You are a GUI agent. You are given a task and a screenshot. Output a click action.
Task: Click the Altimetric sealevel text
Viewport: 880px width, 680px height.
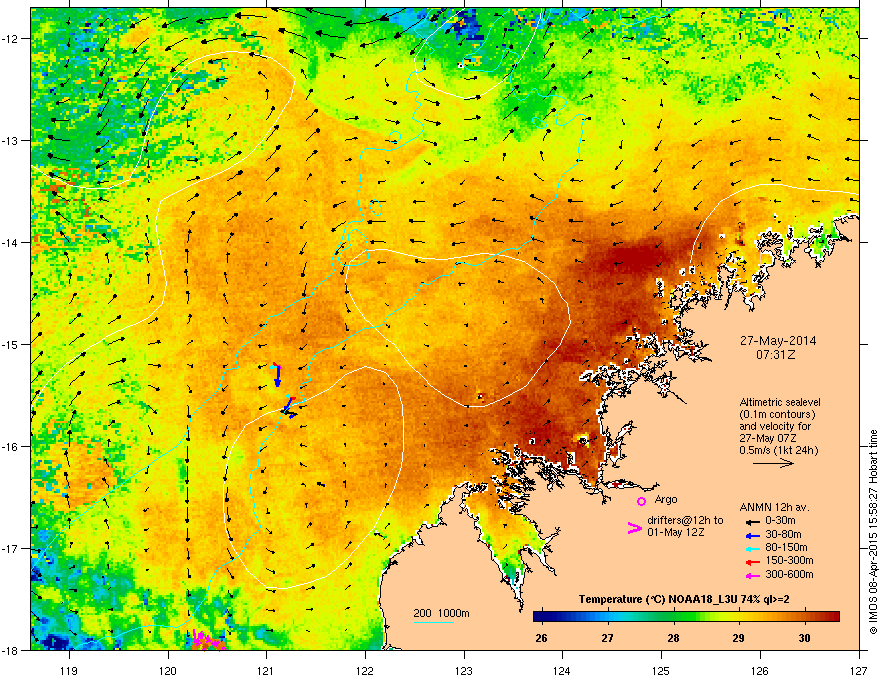point(780,402)
